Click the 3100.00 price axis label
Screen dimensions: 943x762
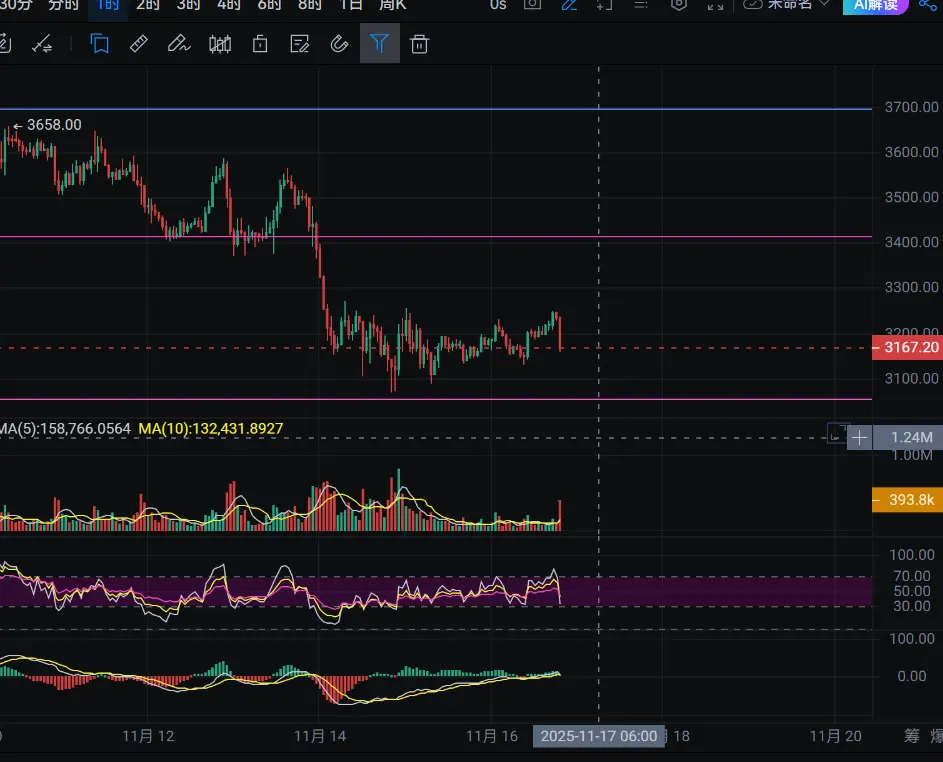911,378
